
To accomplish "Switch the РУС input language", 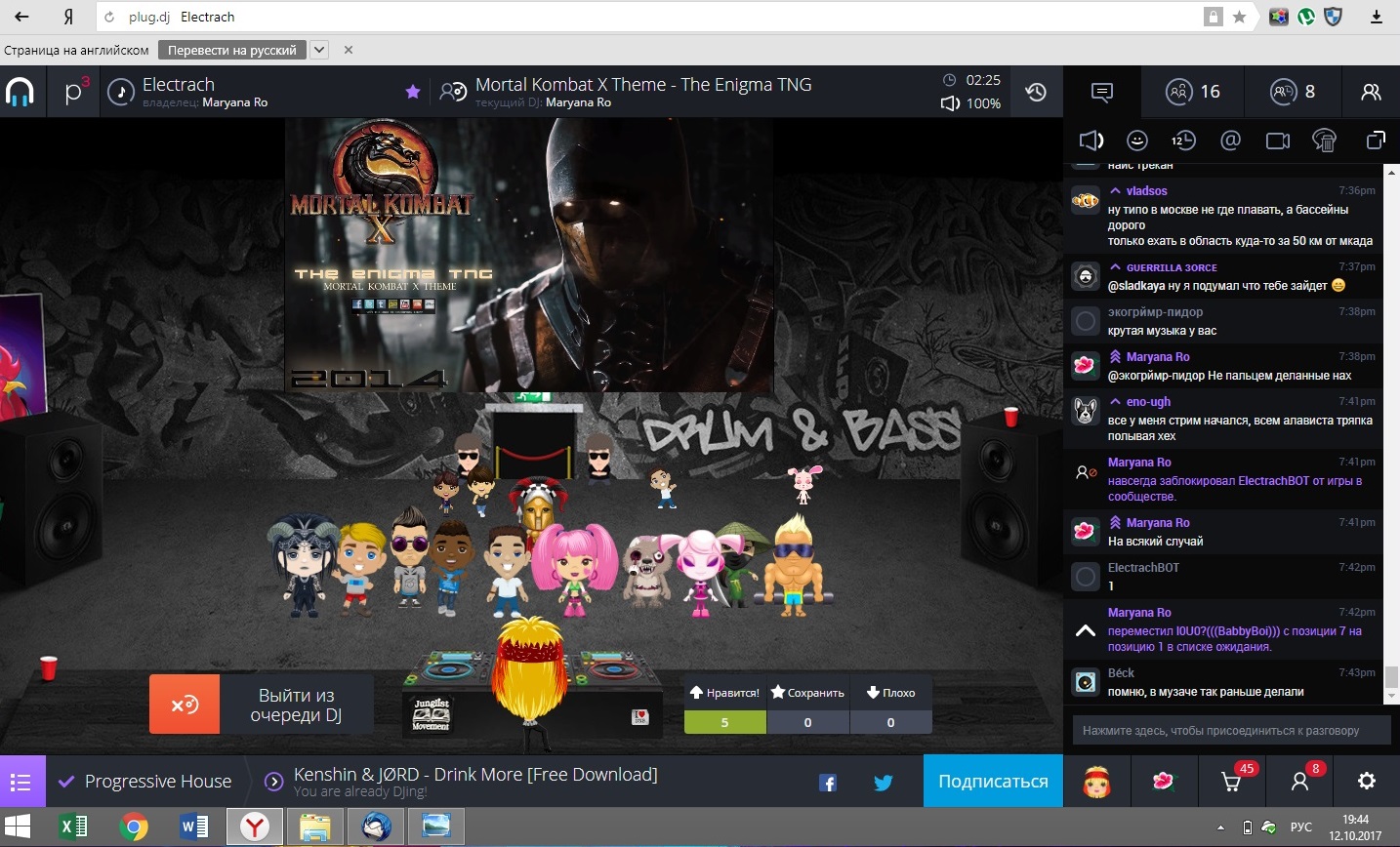I will click(1300, 827).
